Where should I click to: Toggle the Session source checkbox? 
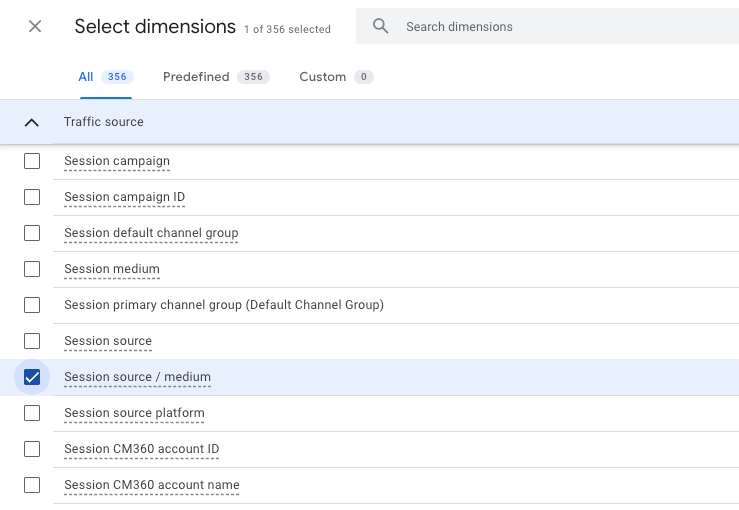click(x=32, y=341)
